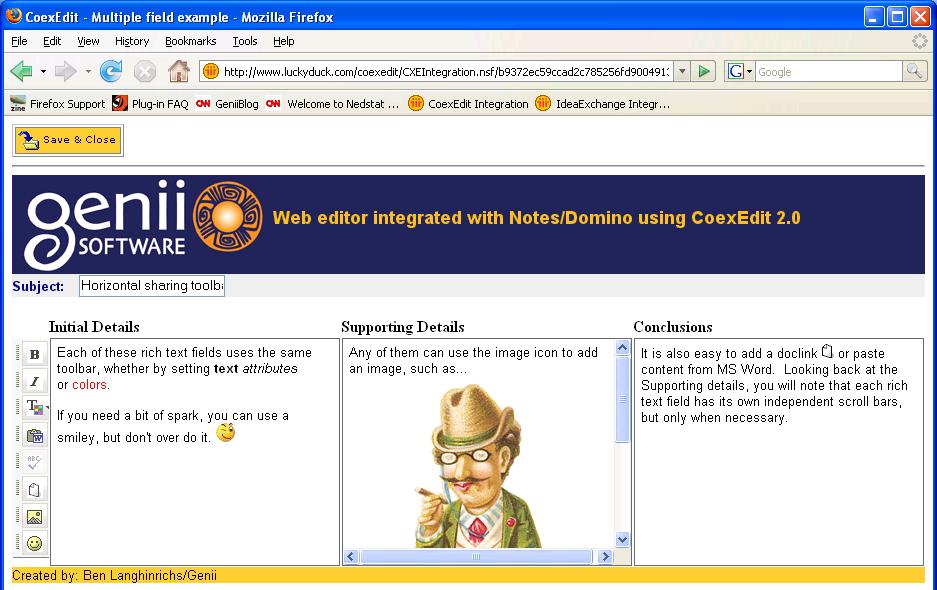The width and height of the screenshot is (937, 590).
Task: Open the smiley picker in the toolbar
Action: pos(35,544)
